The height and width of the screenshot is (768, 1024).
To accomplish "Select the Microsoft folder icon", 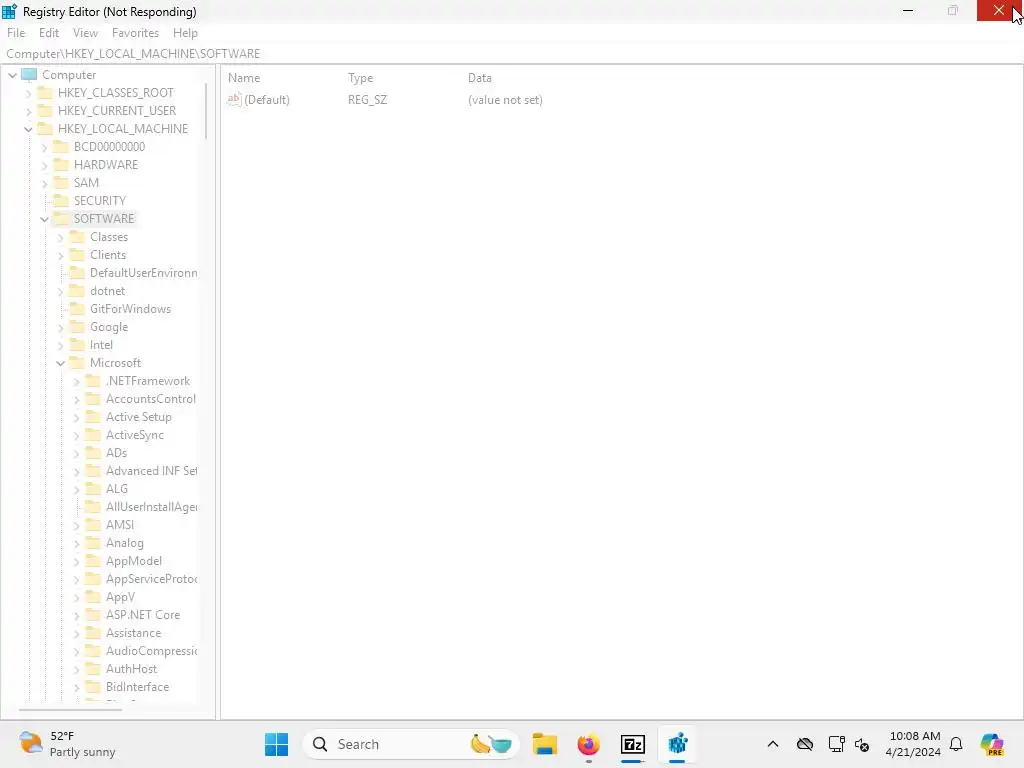I will [77, 362].
